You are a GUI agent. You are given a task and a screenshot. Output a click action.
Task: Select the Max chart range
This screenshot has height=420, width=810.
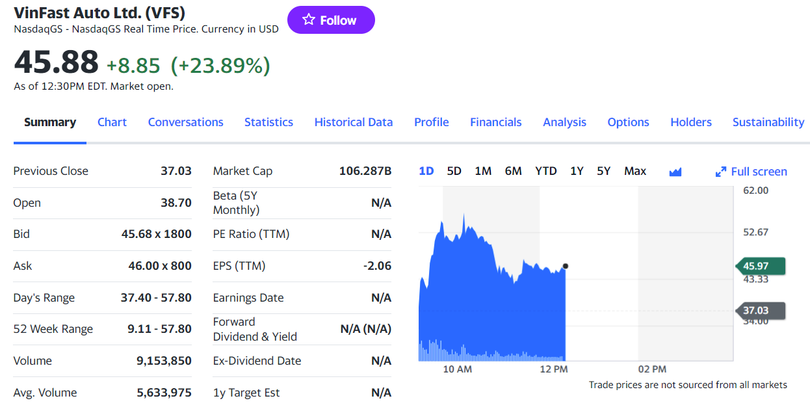[x=635, y=171]
